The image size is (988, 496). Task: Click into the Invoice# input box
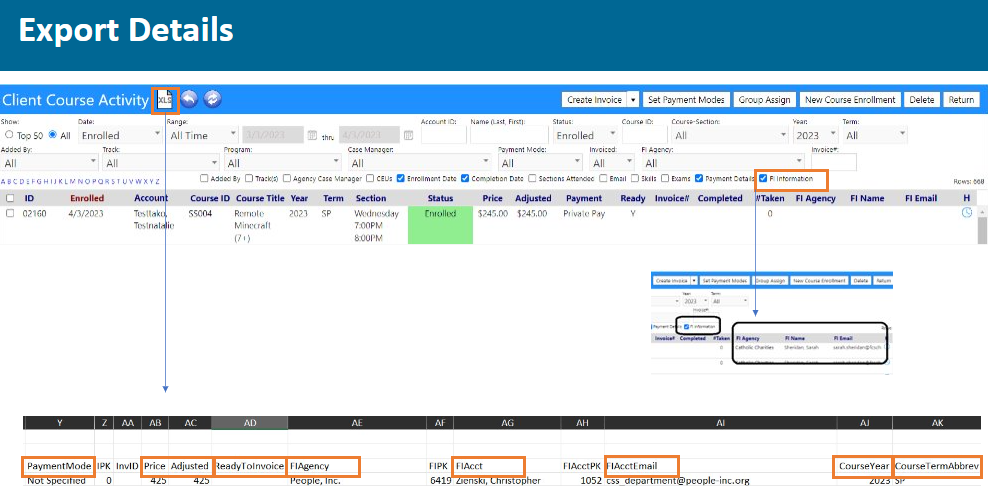(834, 163)
